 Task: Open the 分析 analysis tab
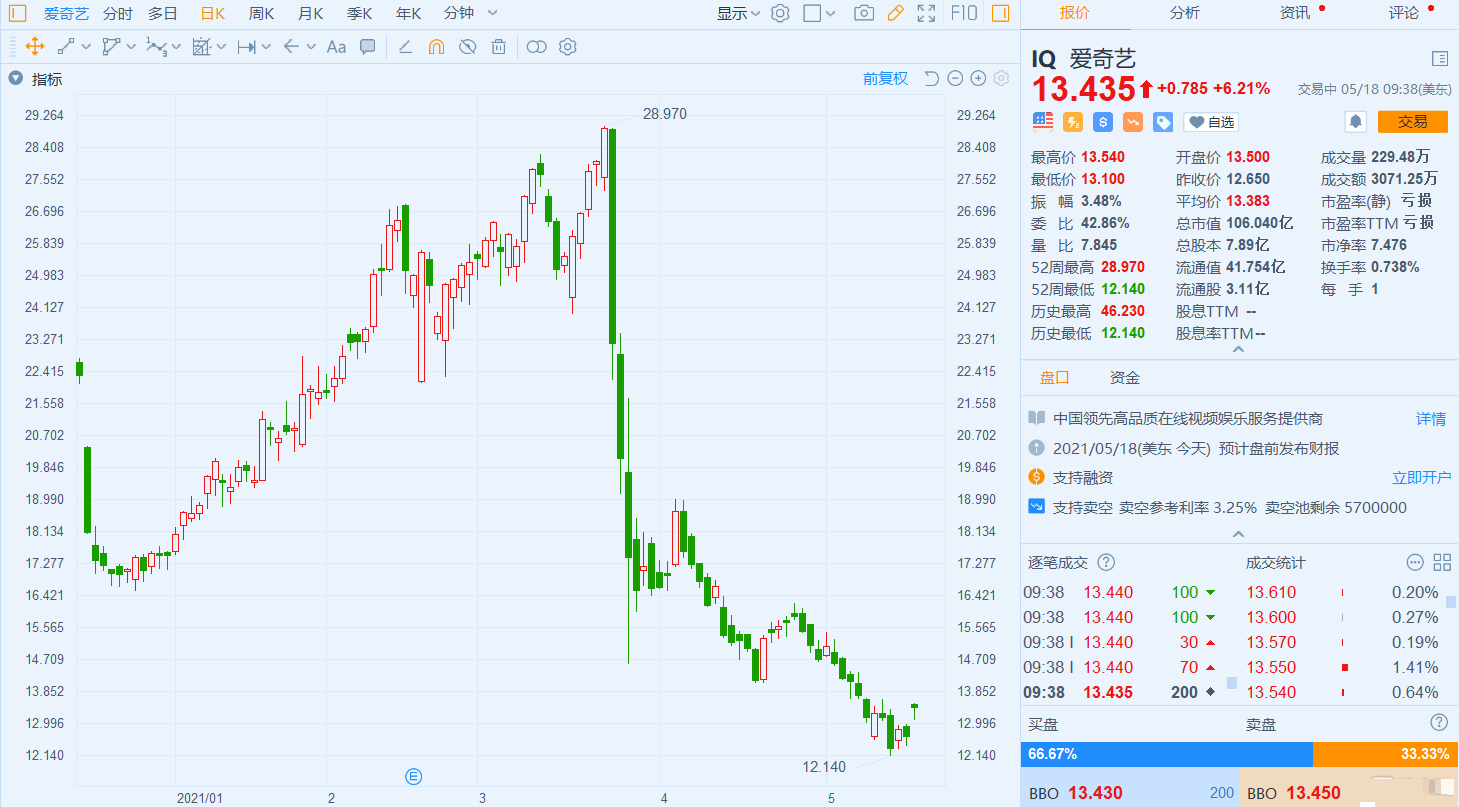1184,13
